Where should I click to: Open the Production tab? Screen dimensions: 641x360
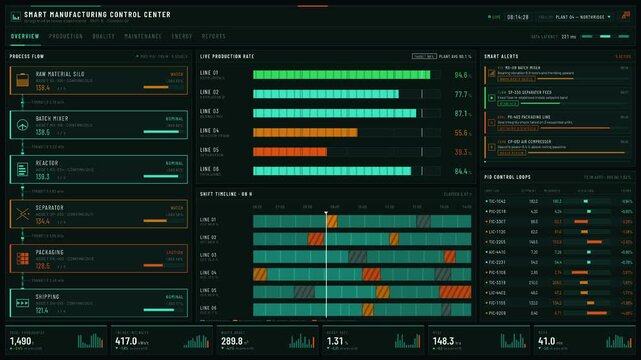pos(66,36)
